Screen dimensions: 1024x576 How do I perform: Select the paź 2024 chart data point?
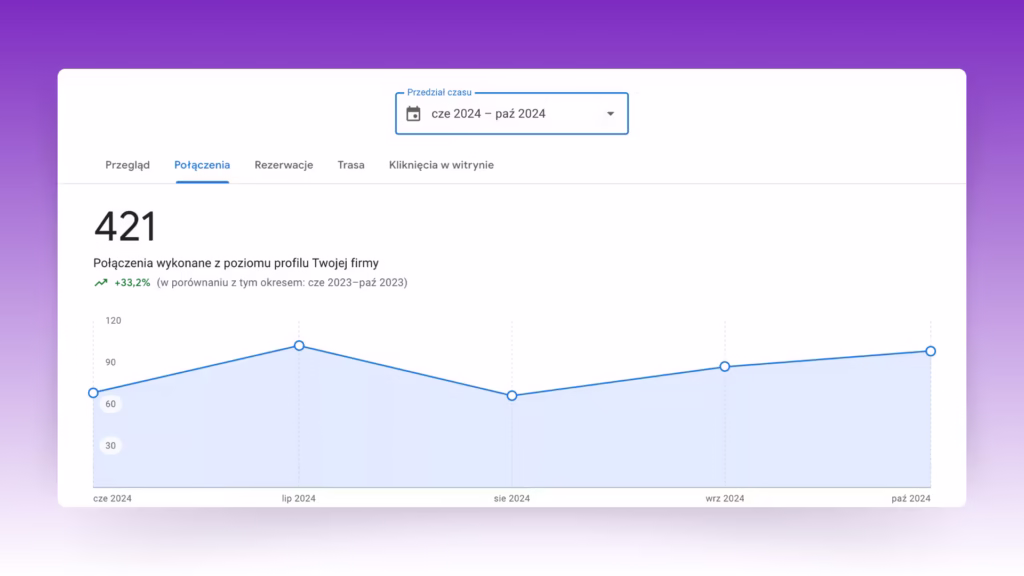(x=931, y=351)
